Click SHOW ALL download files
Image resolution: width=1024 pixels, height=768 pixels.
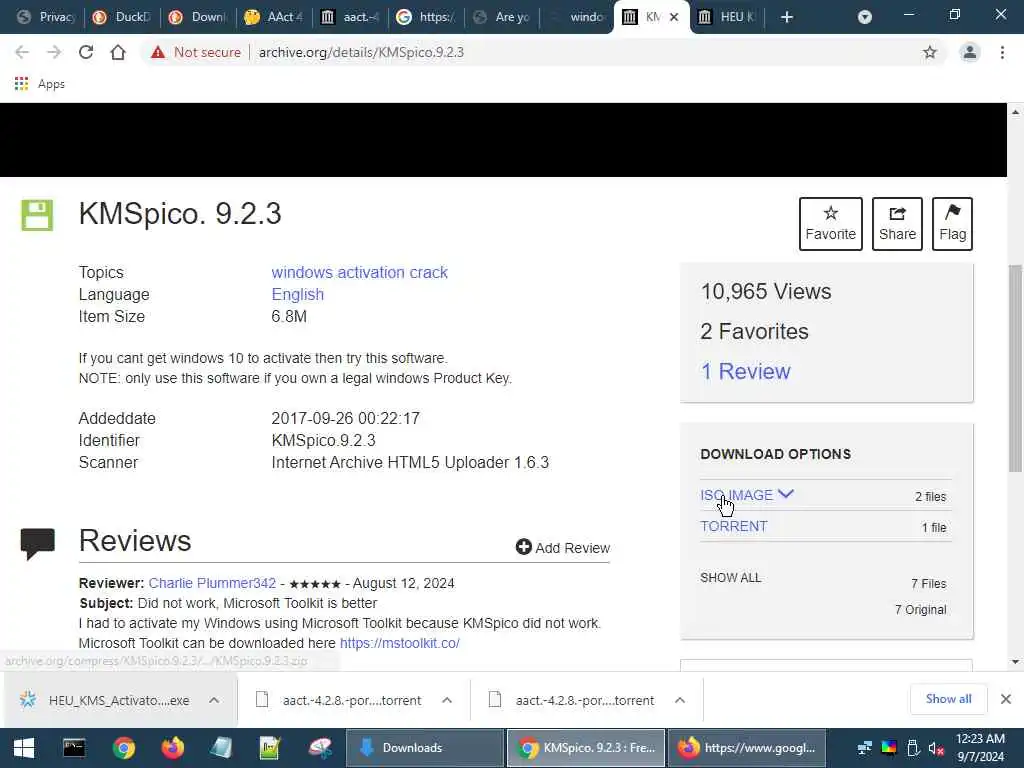730,577
